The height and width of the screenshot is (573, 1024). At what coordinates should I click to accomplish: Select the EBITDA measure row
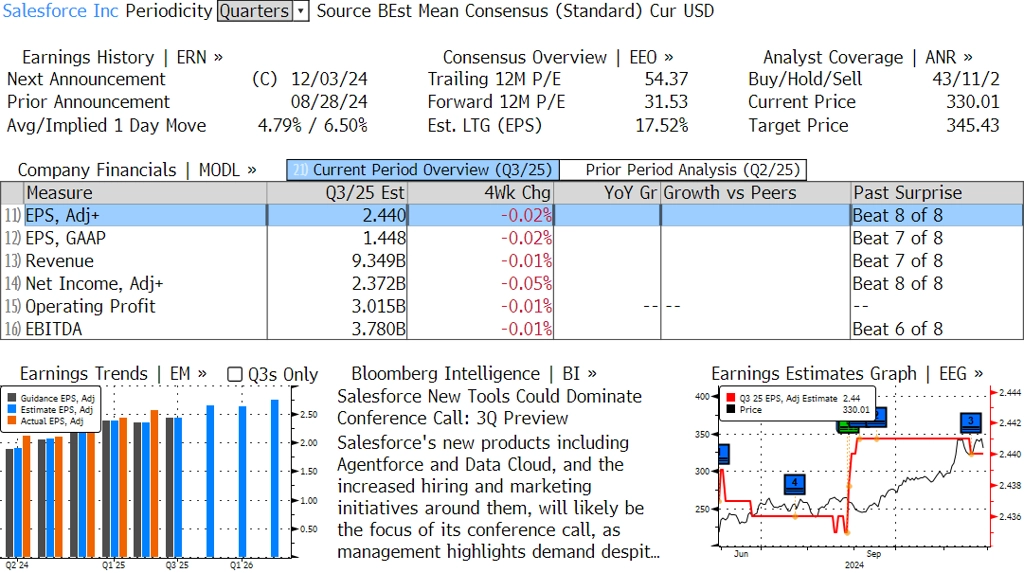point(512,329)
